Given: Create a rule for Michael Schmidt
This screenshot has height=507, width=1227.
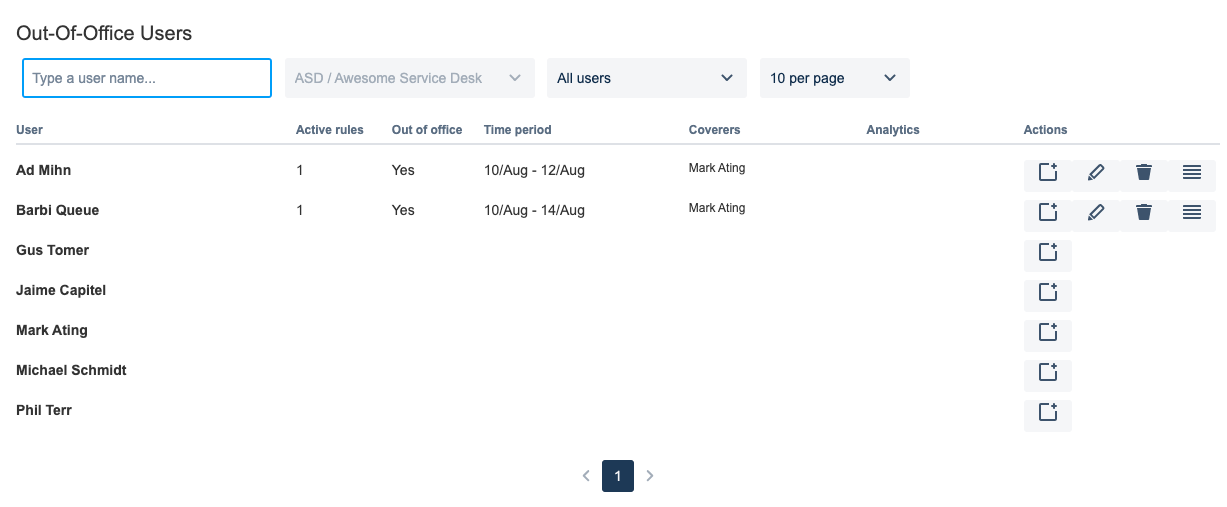Looking at the screenshot, I should pyautogui.click(x=1048, y=372).
